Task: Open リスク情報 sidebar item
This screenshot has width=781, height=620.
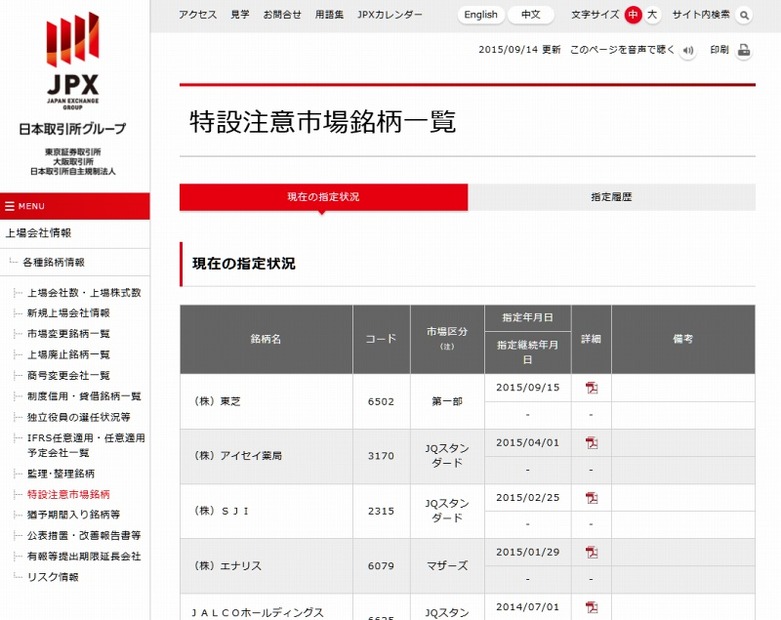Action: (53, 577)
